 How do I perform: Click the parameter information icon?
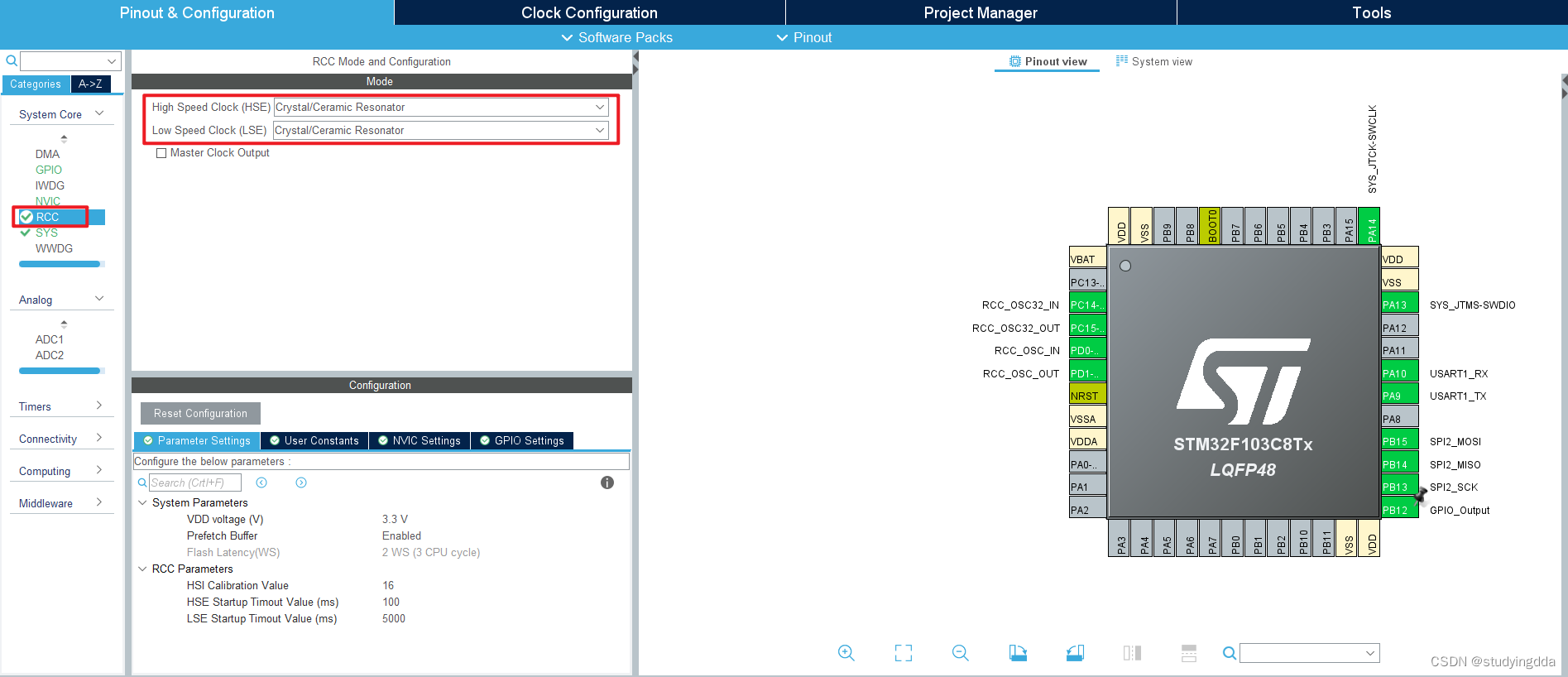pos(607,483)
